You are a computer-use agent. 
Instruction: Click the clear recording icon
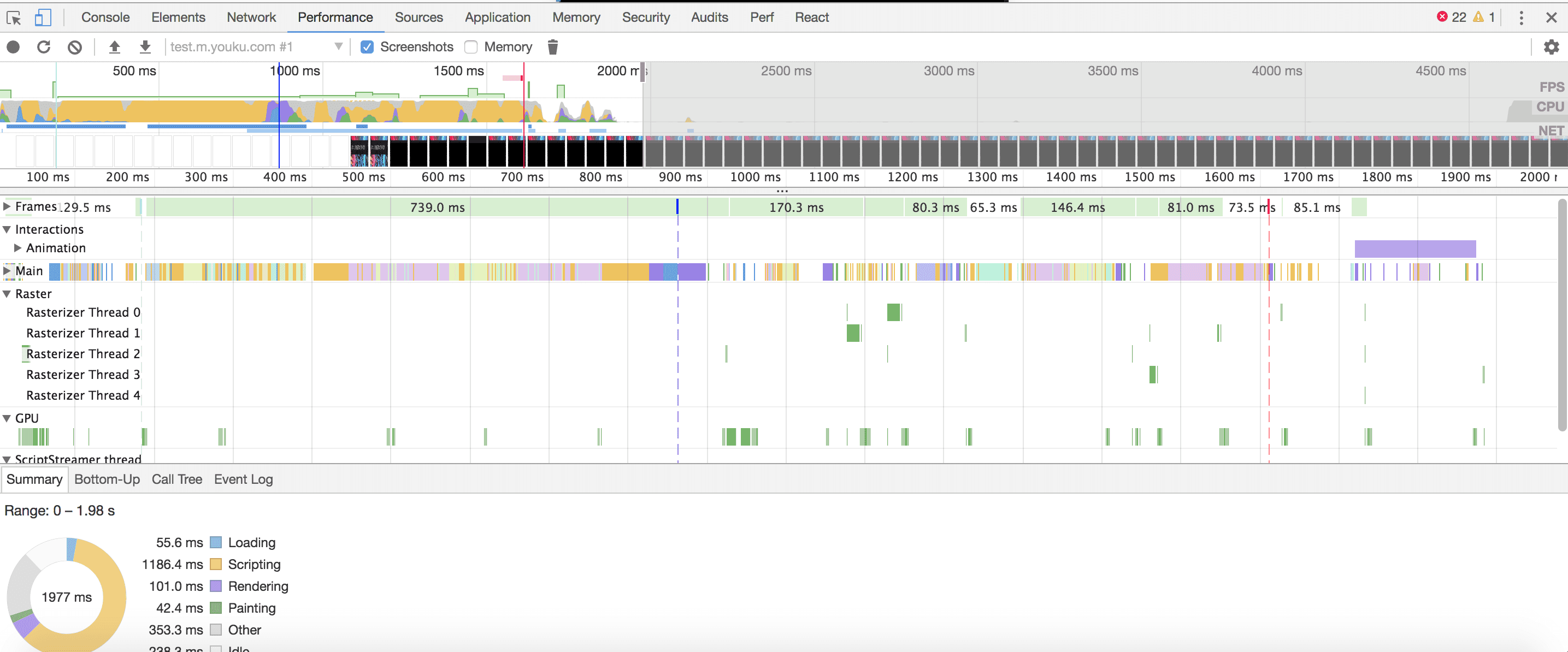point(74,47)
